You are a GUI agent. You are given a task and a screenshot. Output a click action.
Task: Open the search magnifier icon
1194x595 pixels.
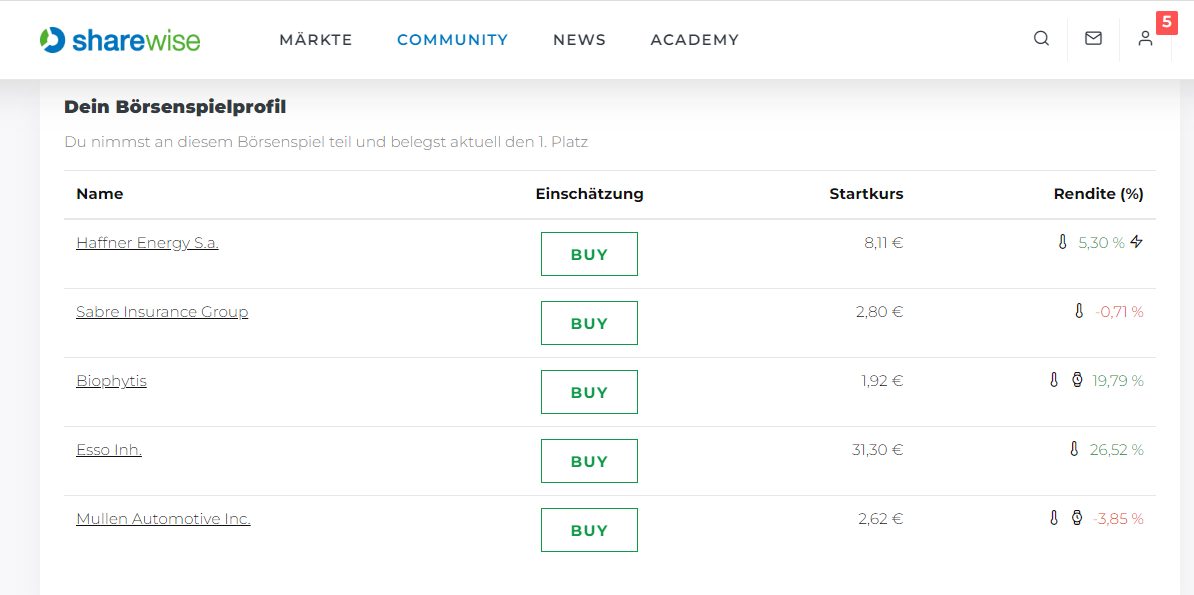1041,38
